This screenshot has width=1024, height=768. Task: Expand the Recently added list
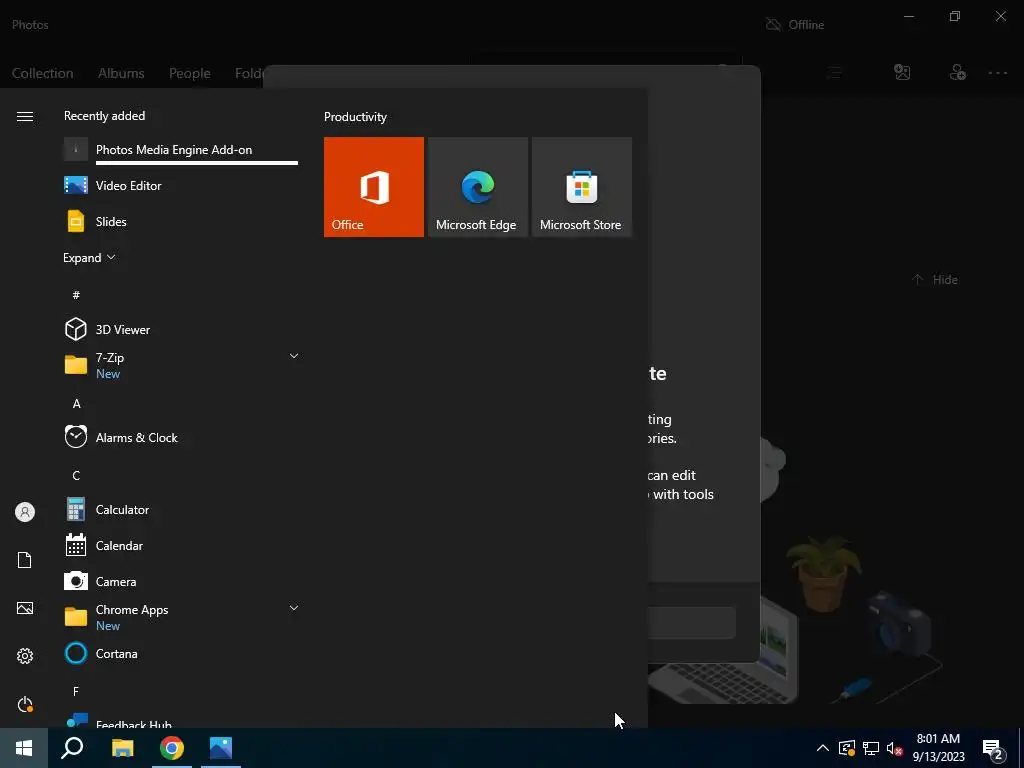click(89, 257)
